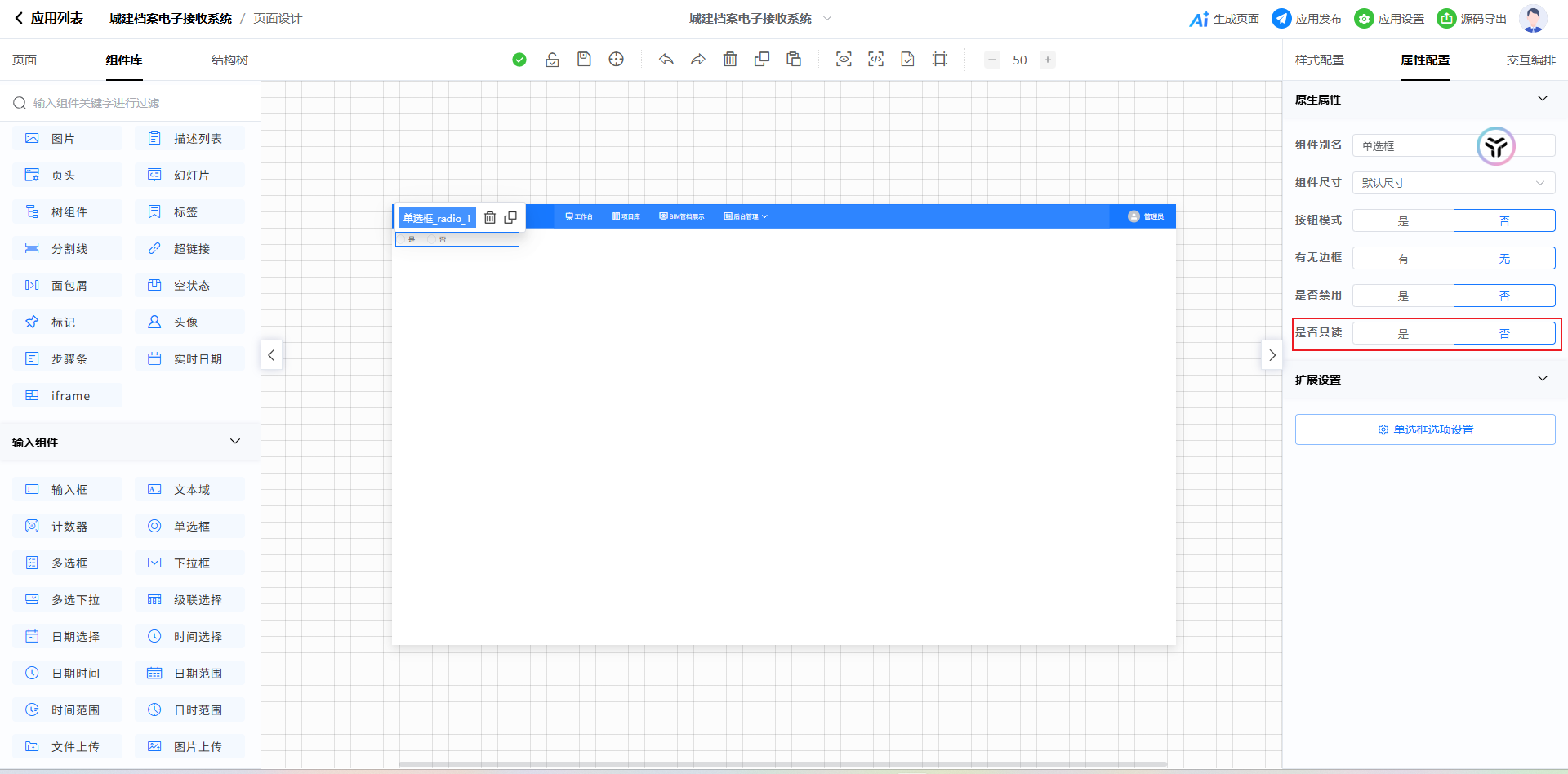Image resolution: width=1568 pixels, height=774 pixels.
Task: Set 是否只读 to 是
Action: pos(1403,333)
